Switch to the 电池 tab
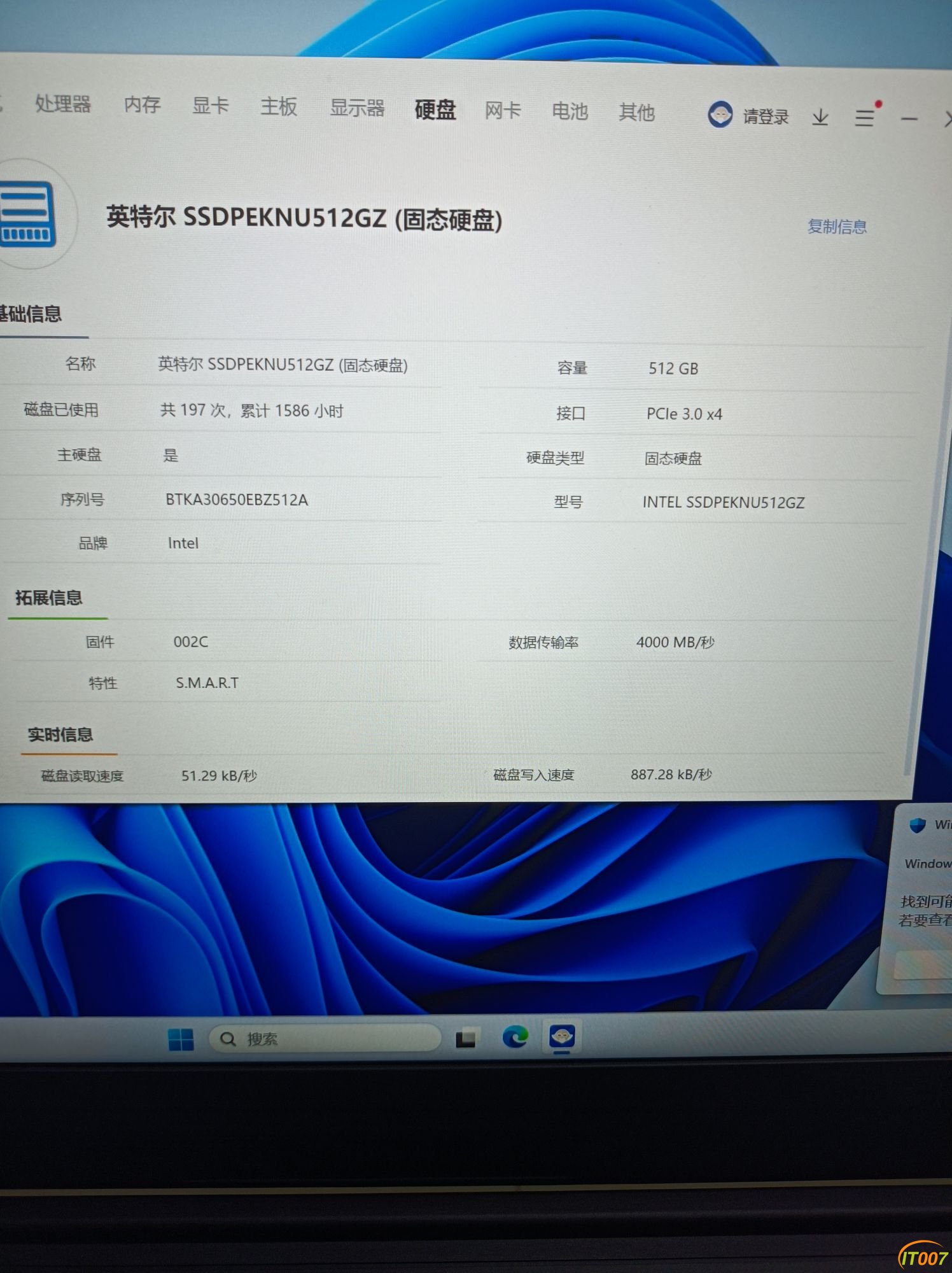952x1273 pixels. 570,111
